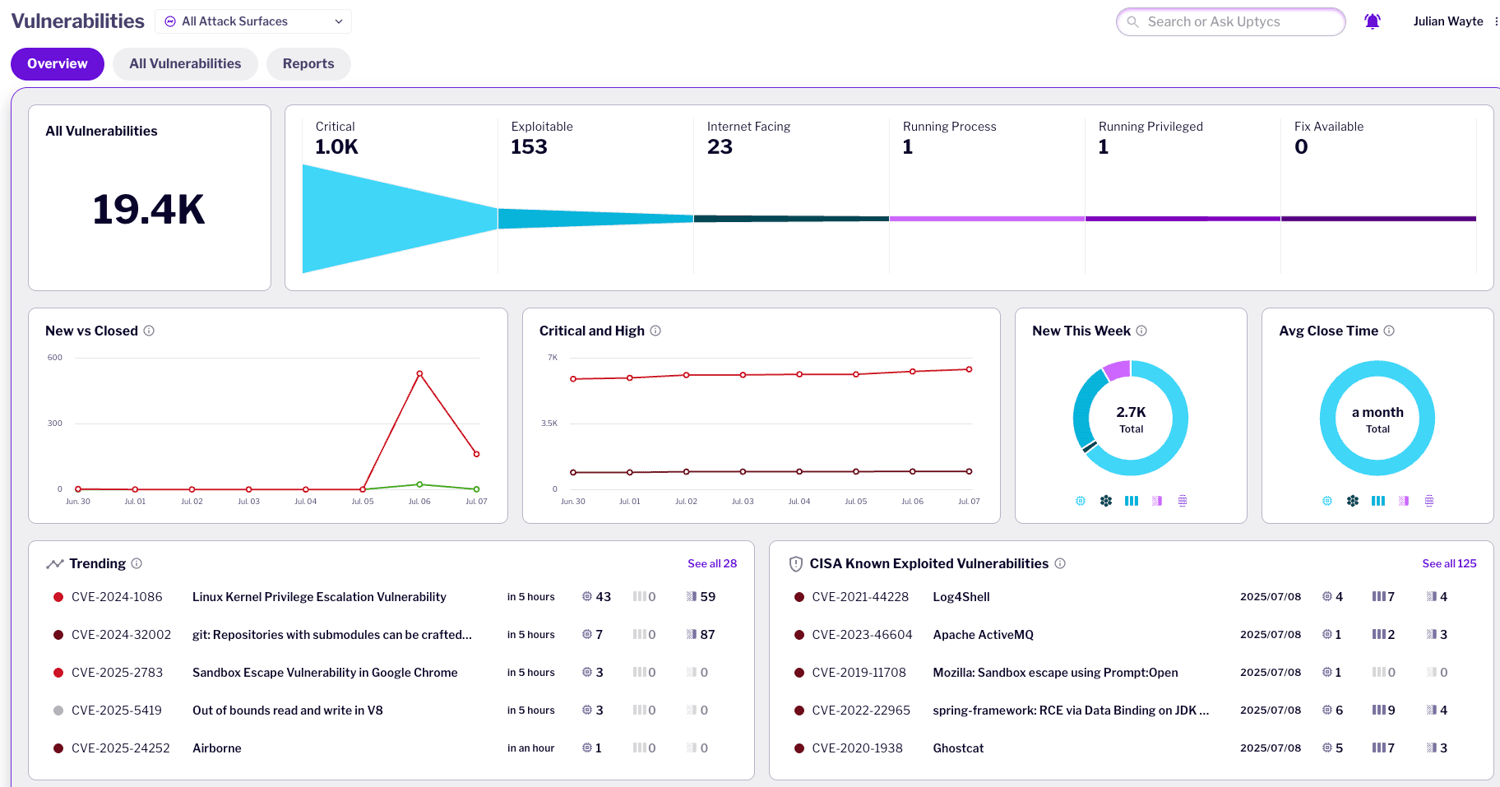Screen dimensions: 1500x787
Task: Expand the All Attack Surfaces chevron arrow
Action: click(x=338, y=21)
